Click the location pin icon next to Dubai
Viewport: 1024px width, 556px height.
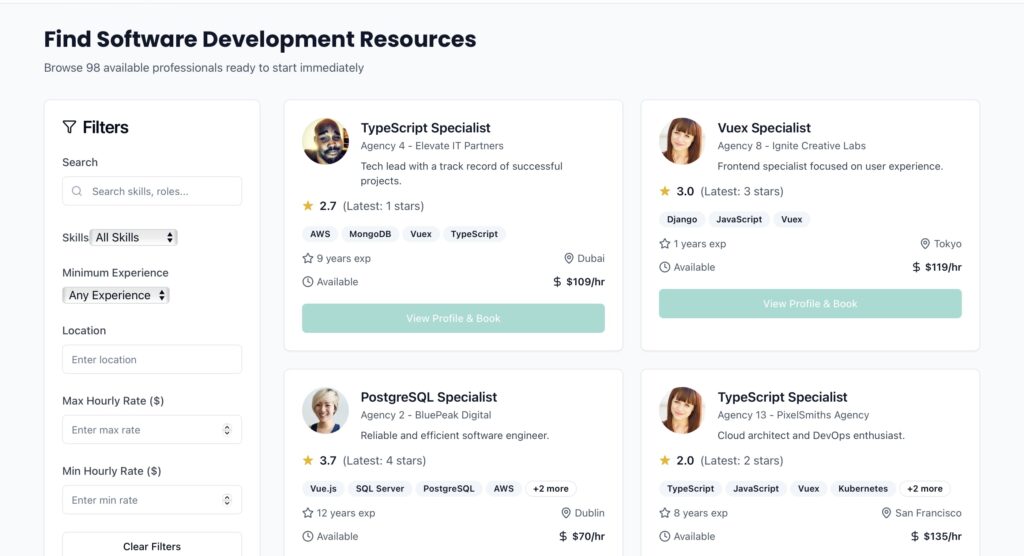pyautogui.click(x=568, y=258)
